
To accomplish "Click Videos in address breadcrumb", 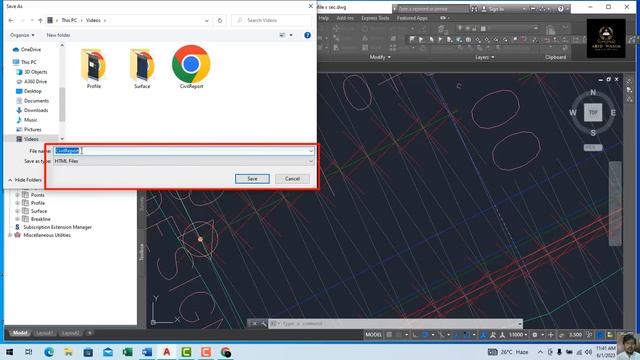I will coord(93,20).
